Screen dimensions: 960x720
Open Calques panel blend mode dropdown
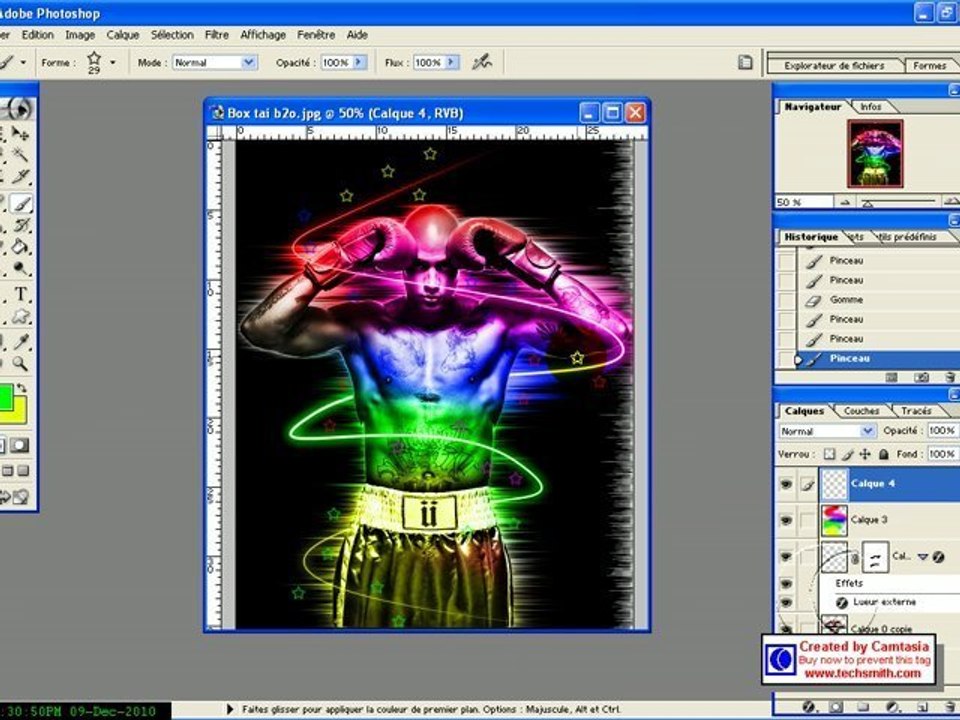(868, 431)
